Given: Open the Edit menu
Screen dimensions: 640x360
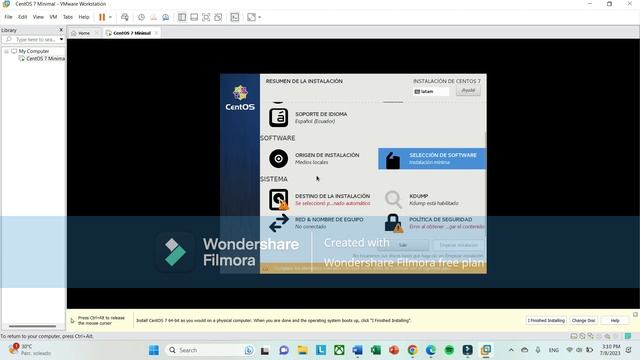Looking at the screenshot, I should (22, 17).
